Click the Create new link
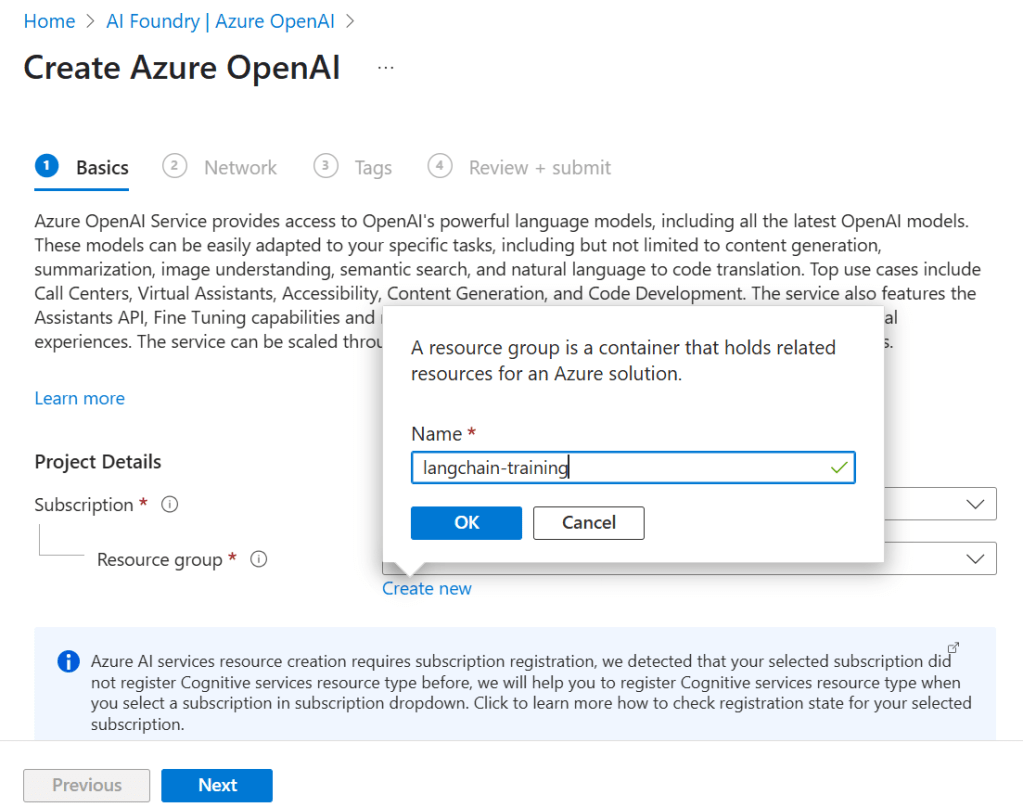Viewport: 1023px width, 807px height. point(427,589)
